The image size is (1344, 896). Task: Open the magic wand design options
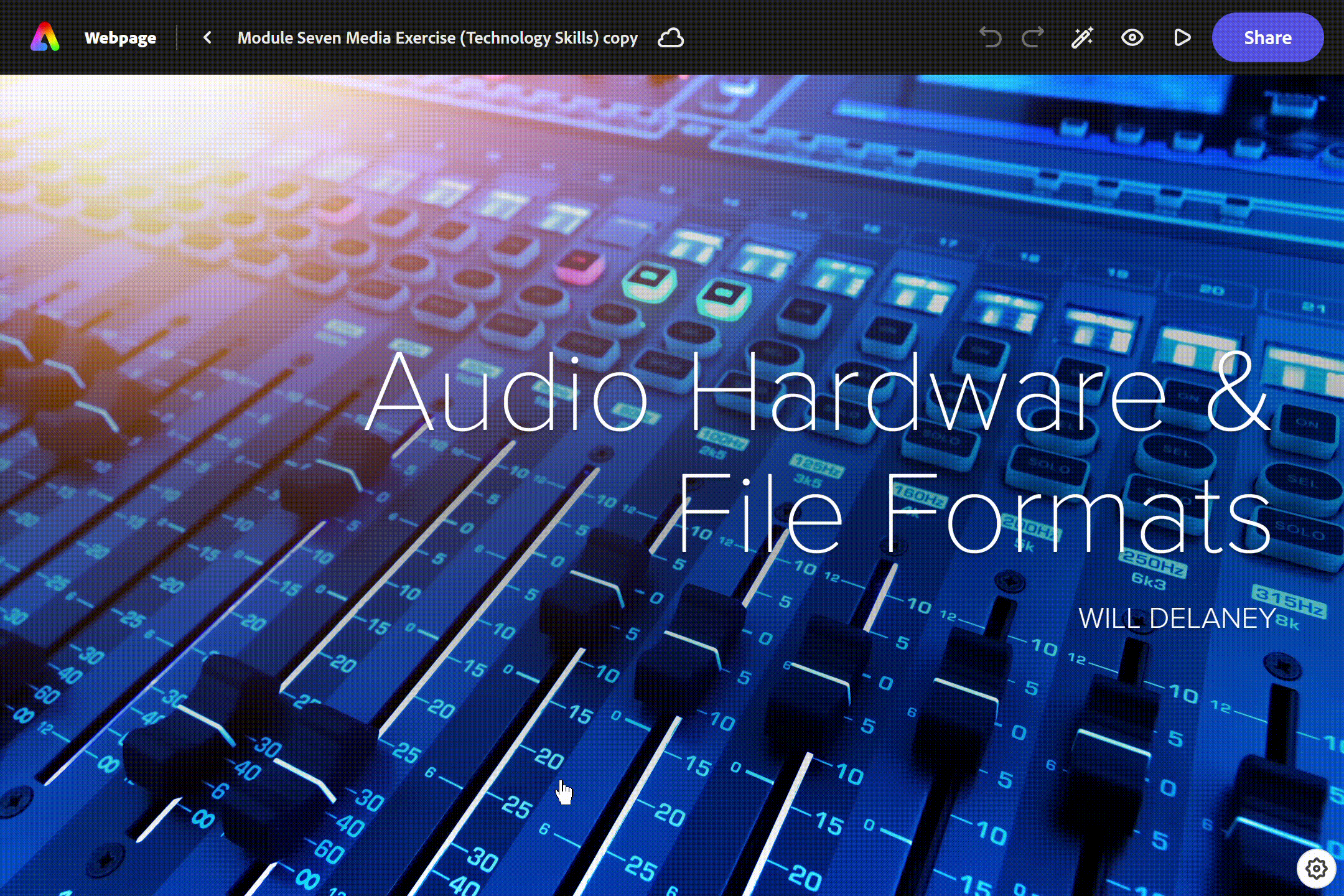(x=1082, y=37)
